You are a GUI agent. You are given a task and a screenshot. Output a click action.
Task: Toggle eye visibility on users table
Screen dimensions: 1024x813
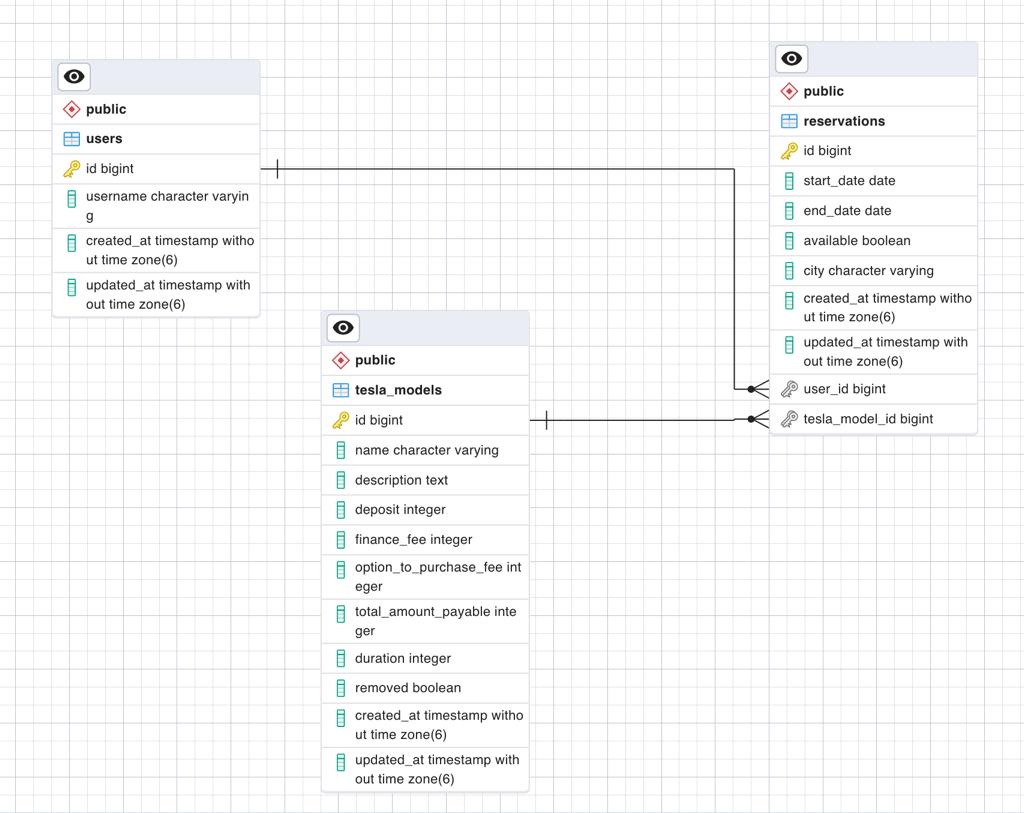point(74,77)
